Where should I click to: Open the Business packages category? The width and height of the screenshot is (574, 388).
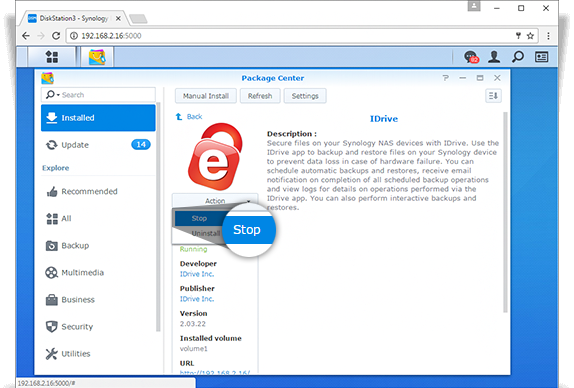click(x=98, y=300)
